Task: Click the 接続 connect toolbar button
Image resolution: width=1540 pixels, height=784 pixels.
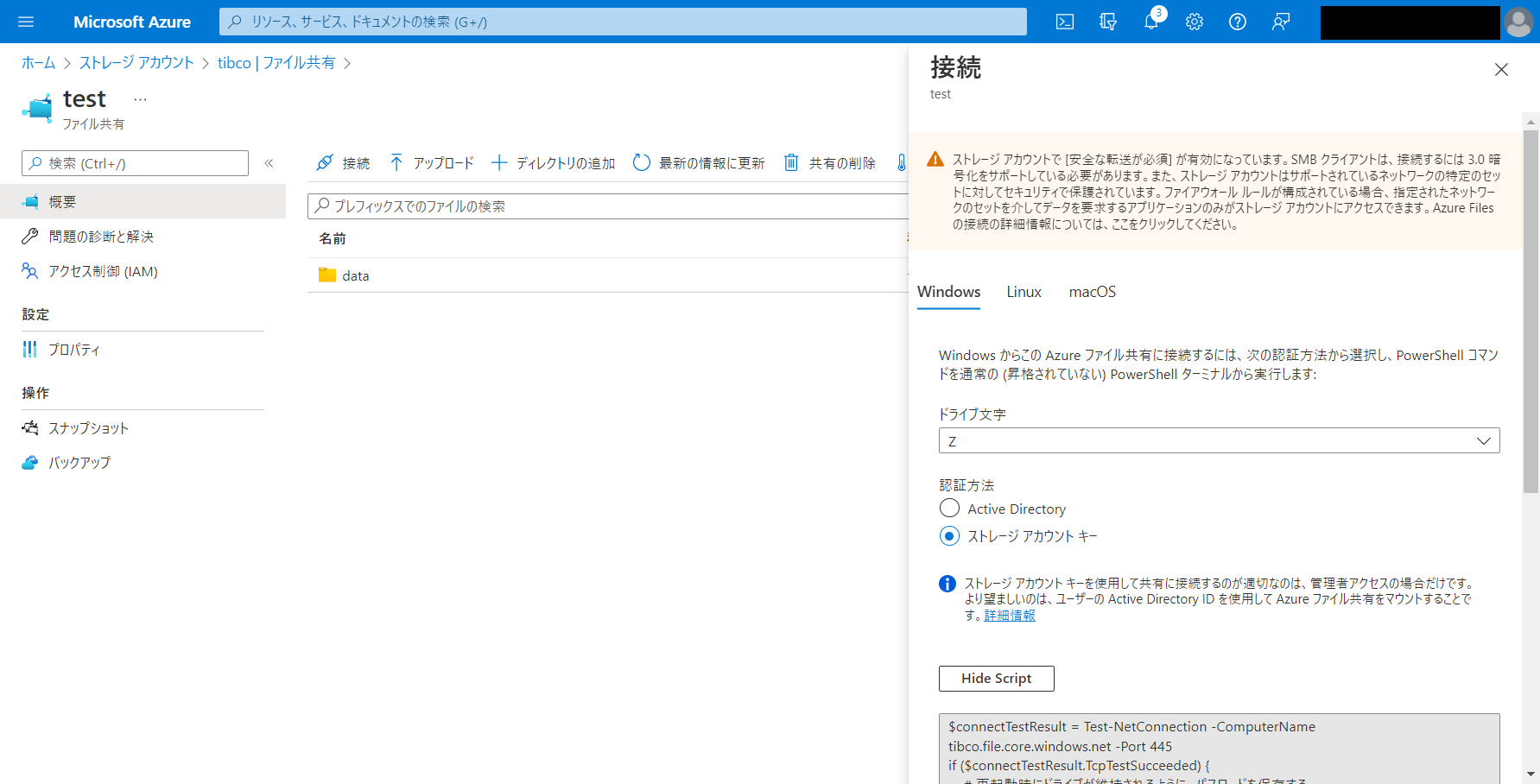Action: point(343,163)
